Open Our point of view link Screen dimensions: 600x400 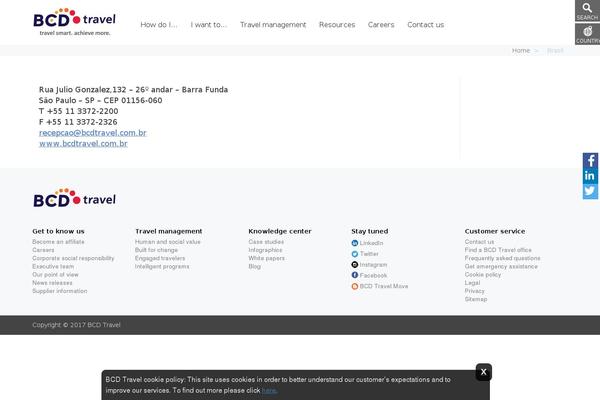(x=55, y=274)
